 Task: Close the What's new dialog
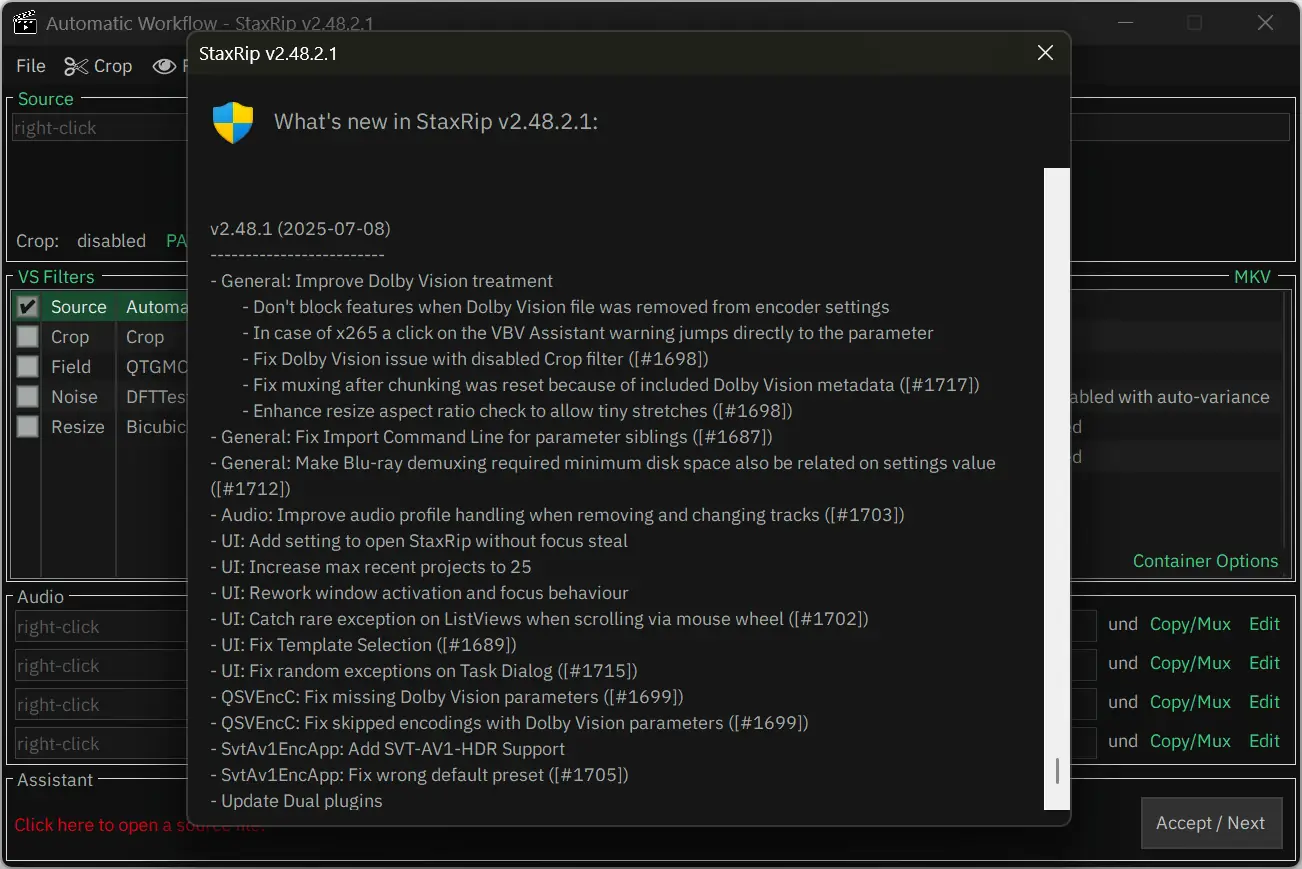click(x=1045, y=53)
